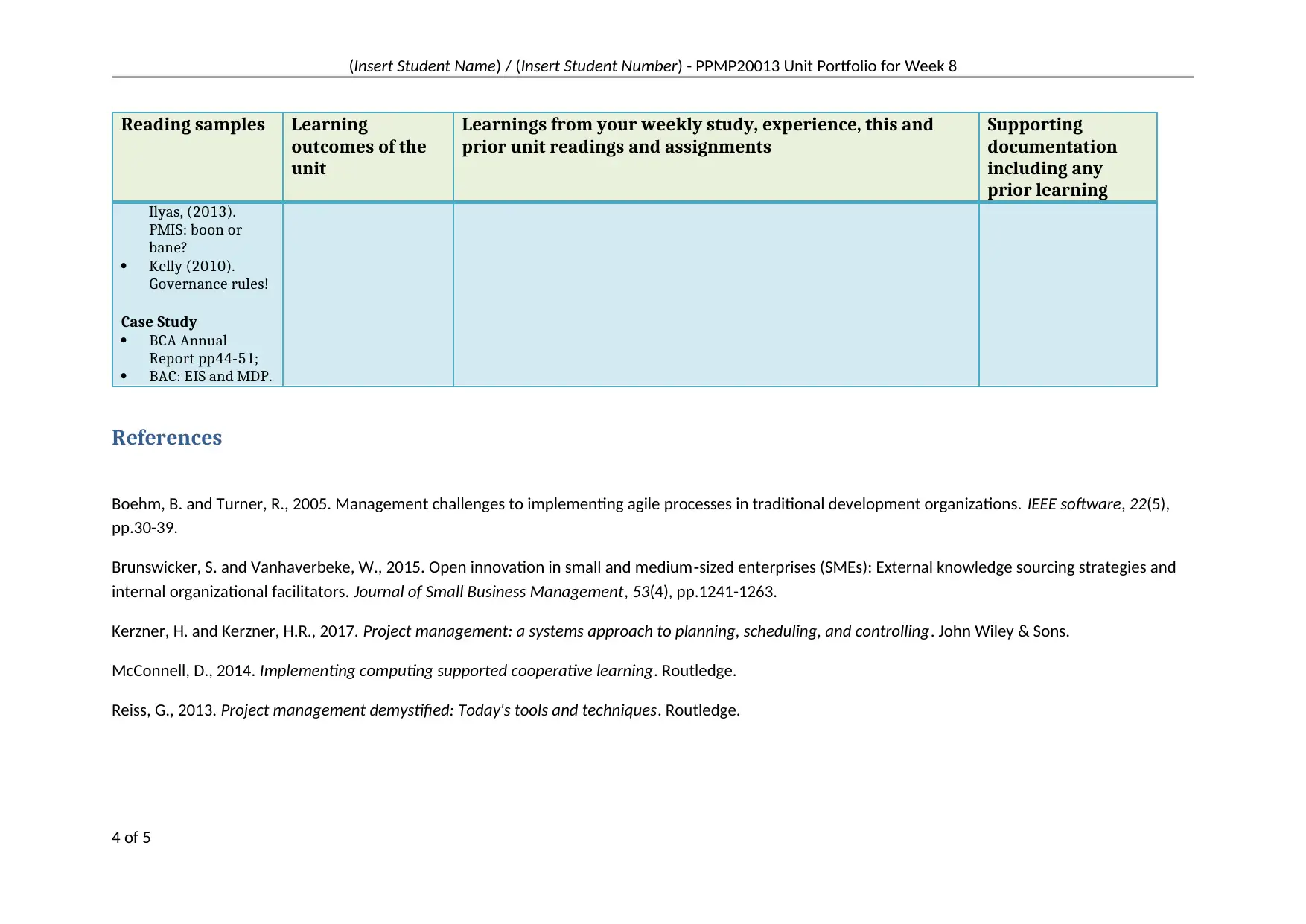This screenshot has width=1306, height=924.
Task: Click the page header with 'Insert Student Name'
Action: 652,66
